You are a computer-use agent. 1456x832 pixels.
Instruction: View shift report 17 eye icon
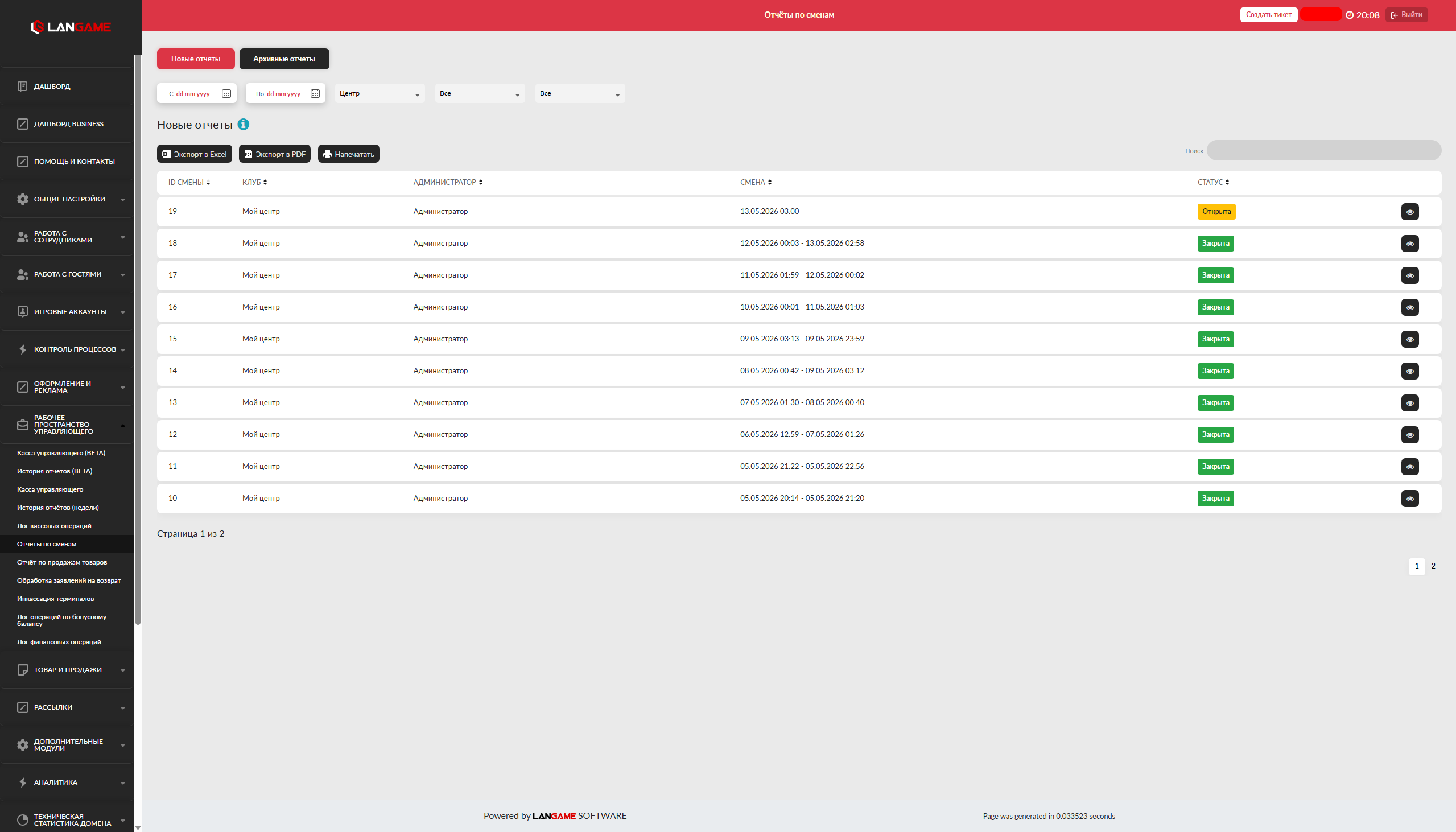coord(1410,275)
